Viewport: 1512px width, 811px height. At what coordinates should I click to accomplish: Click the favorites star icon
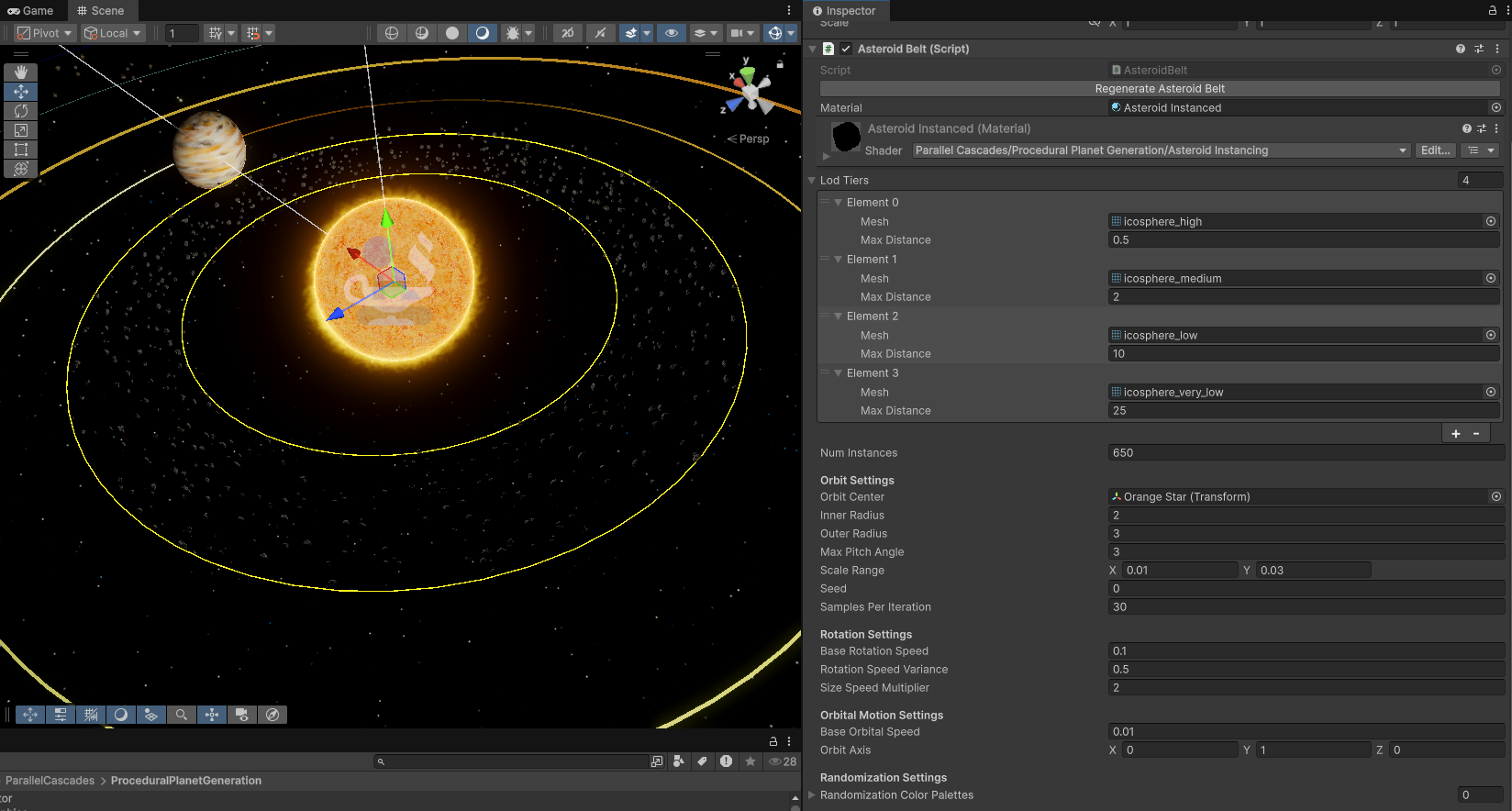coord(750,761)
